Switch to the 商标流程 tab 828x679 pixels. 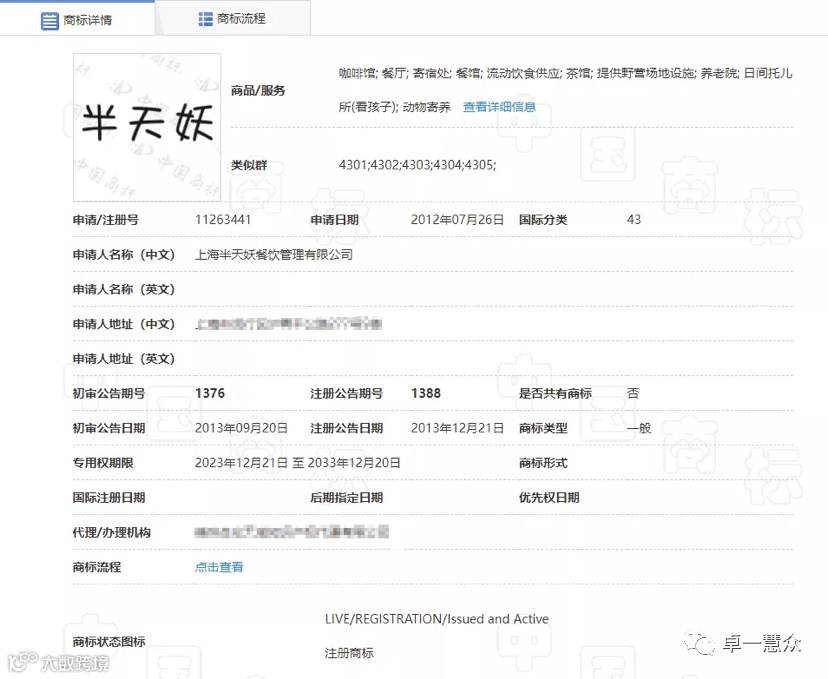(x=232, y=19)
